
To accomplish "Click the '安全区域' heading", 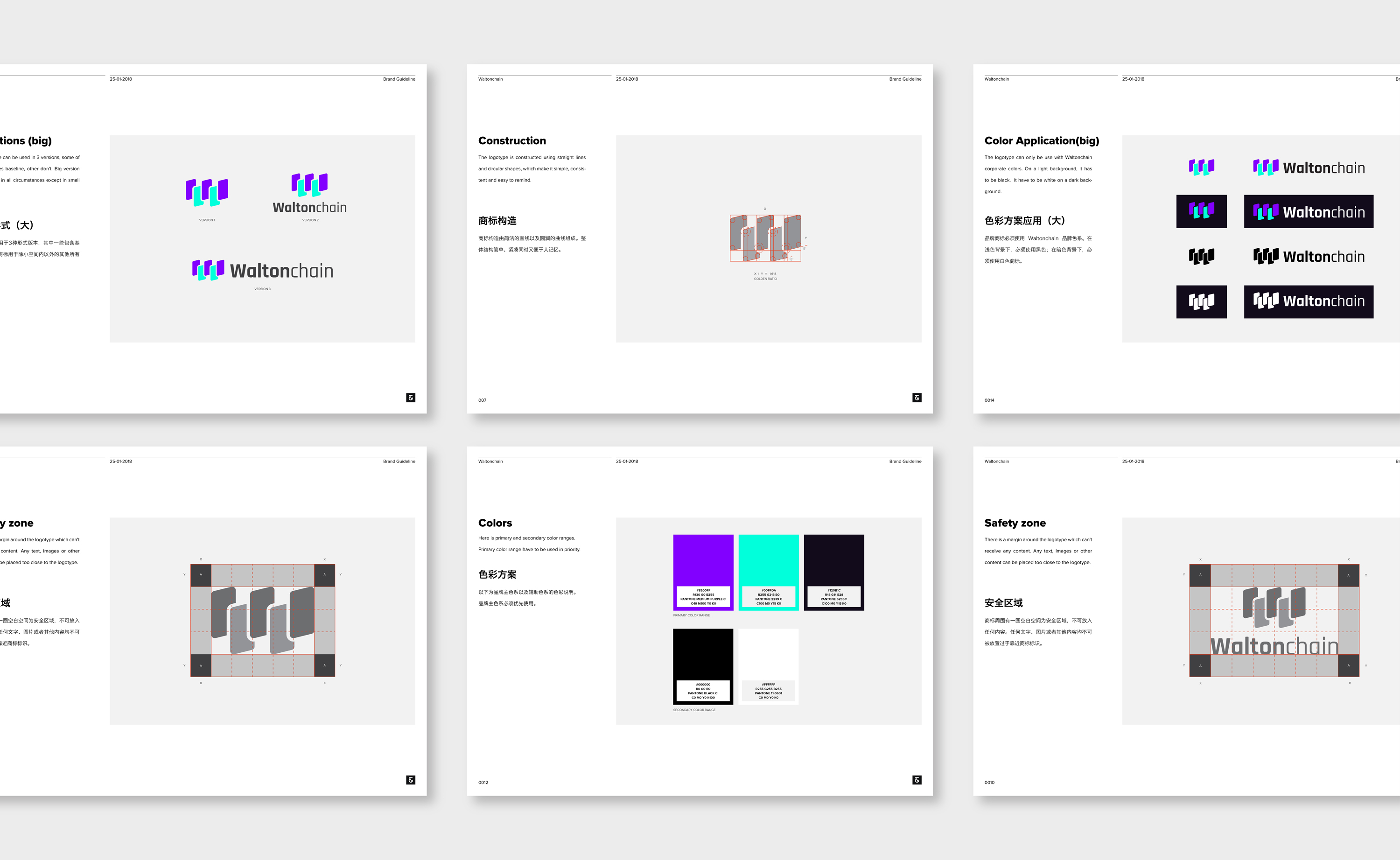I will pos(1004,603).
